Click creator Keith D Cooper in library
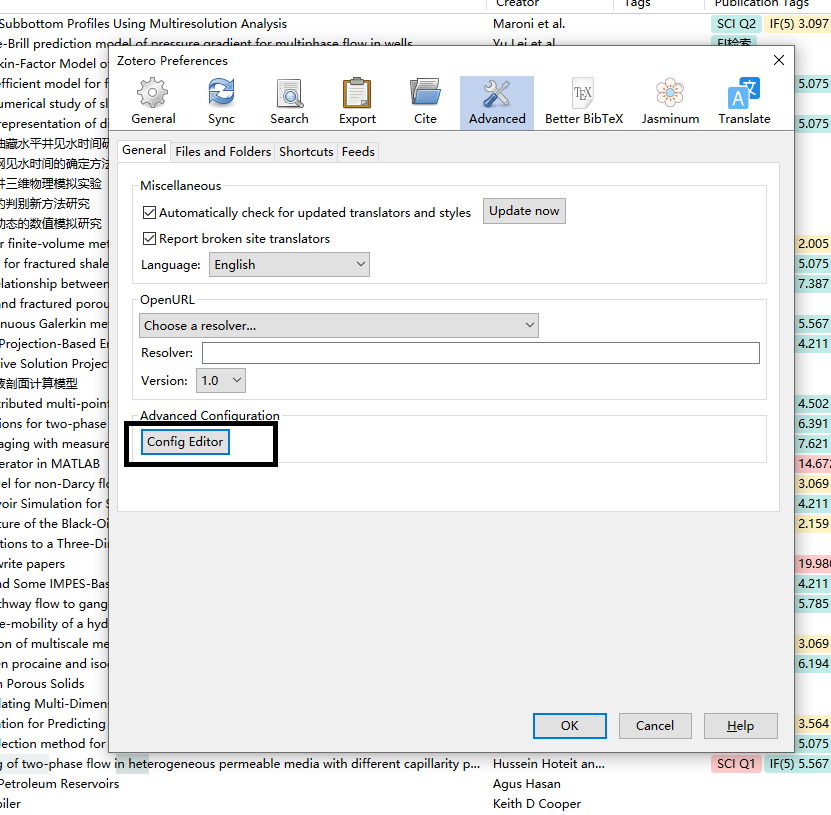 coord(537,804)
